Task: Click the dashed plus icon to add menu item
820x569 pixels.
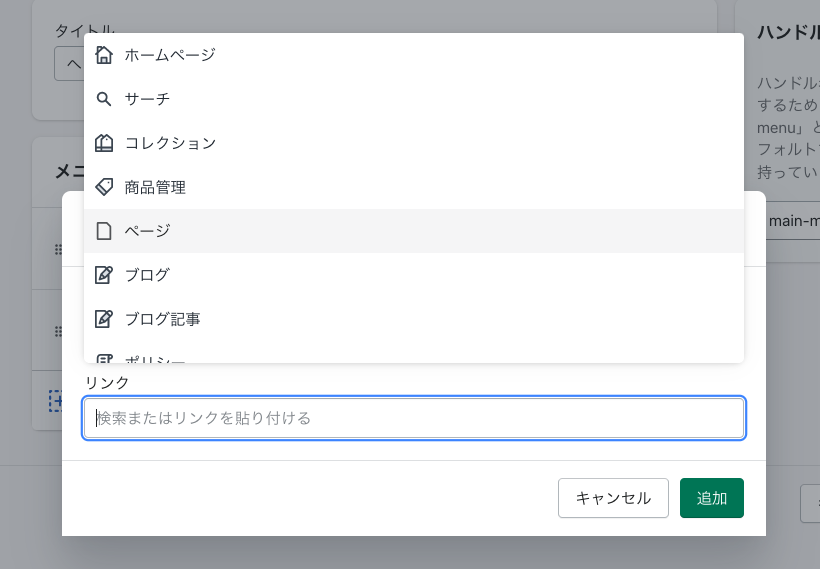Action: coord(56,401)
